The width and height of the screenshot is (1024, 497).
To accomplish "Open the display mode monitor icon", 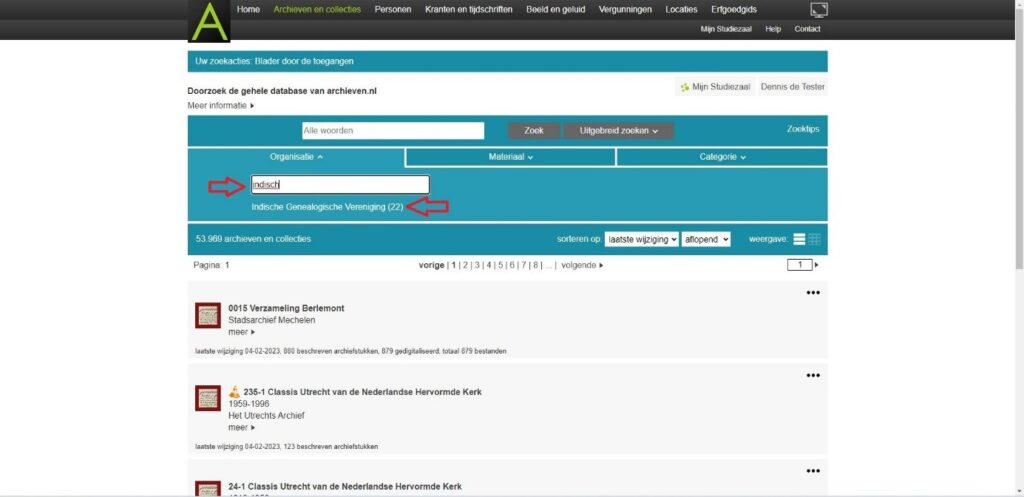I will pyautogui.click(x=819, y=10).
